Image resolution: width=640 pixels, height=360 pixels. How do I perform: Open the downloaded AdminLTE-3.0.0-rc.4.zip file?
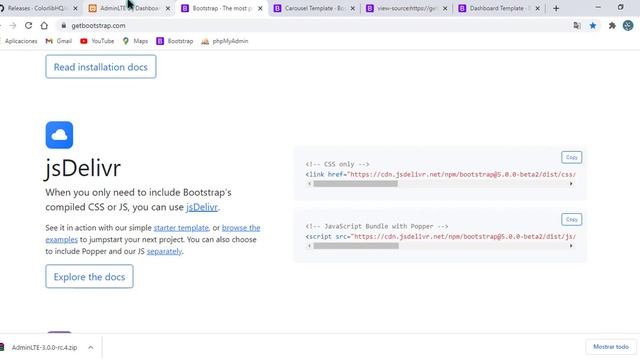44,347
